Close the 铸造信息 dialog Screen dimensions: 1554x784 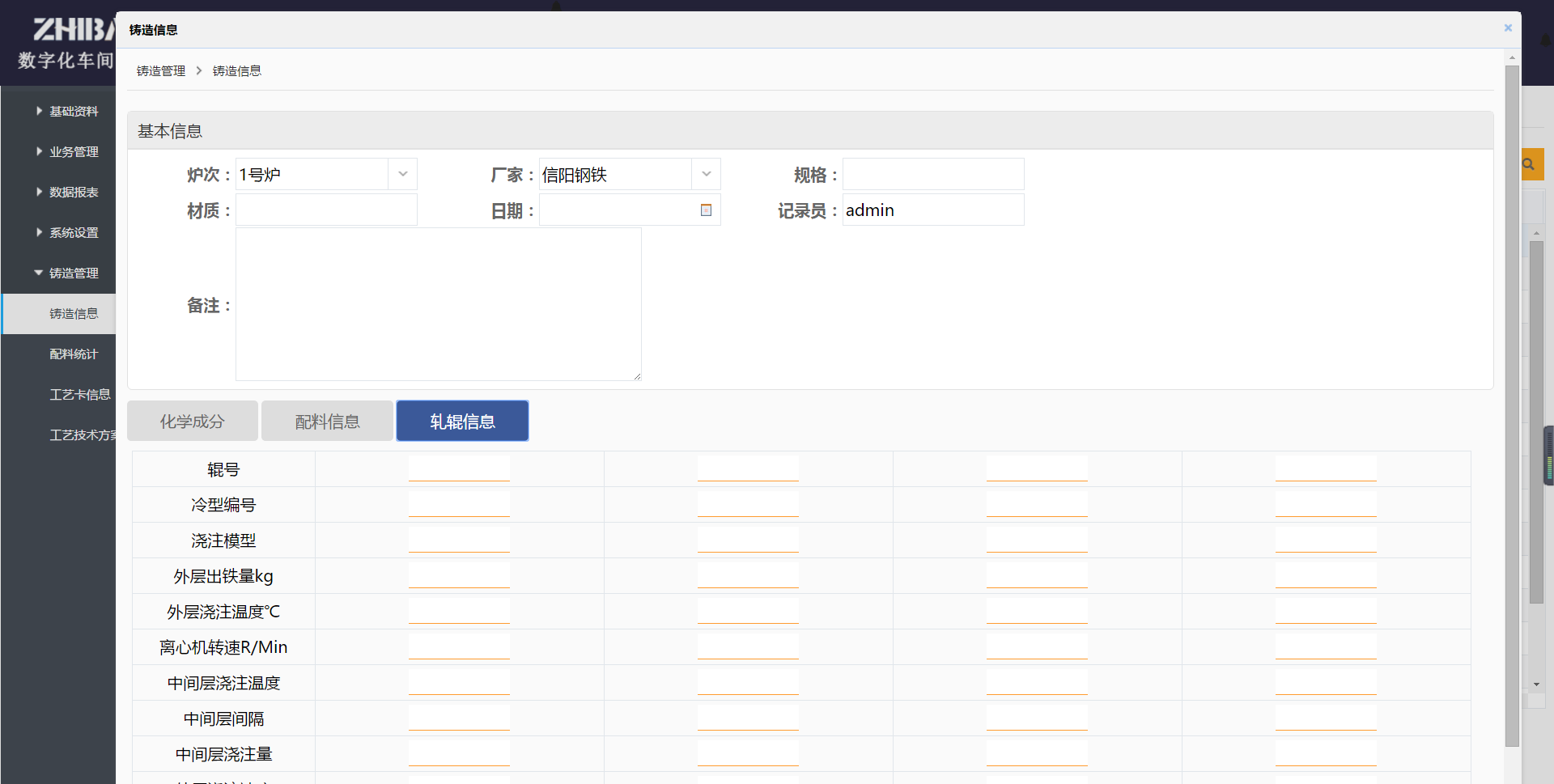click(1508, 28)
